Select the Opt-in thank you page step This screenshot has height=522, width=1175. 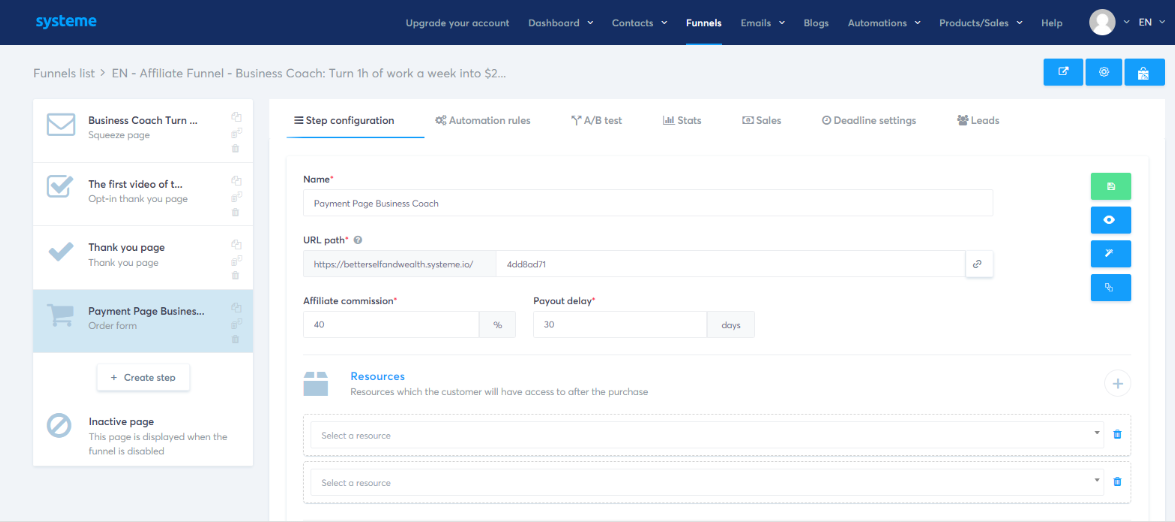(x=135, y=191)
